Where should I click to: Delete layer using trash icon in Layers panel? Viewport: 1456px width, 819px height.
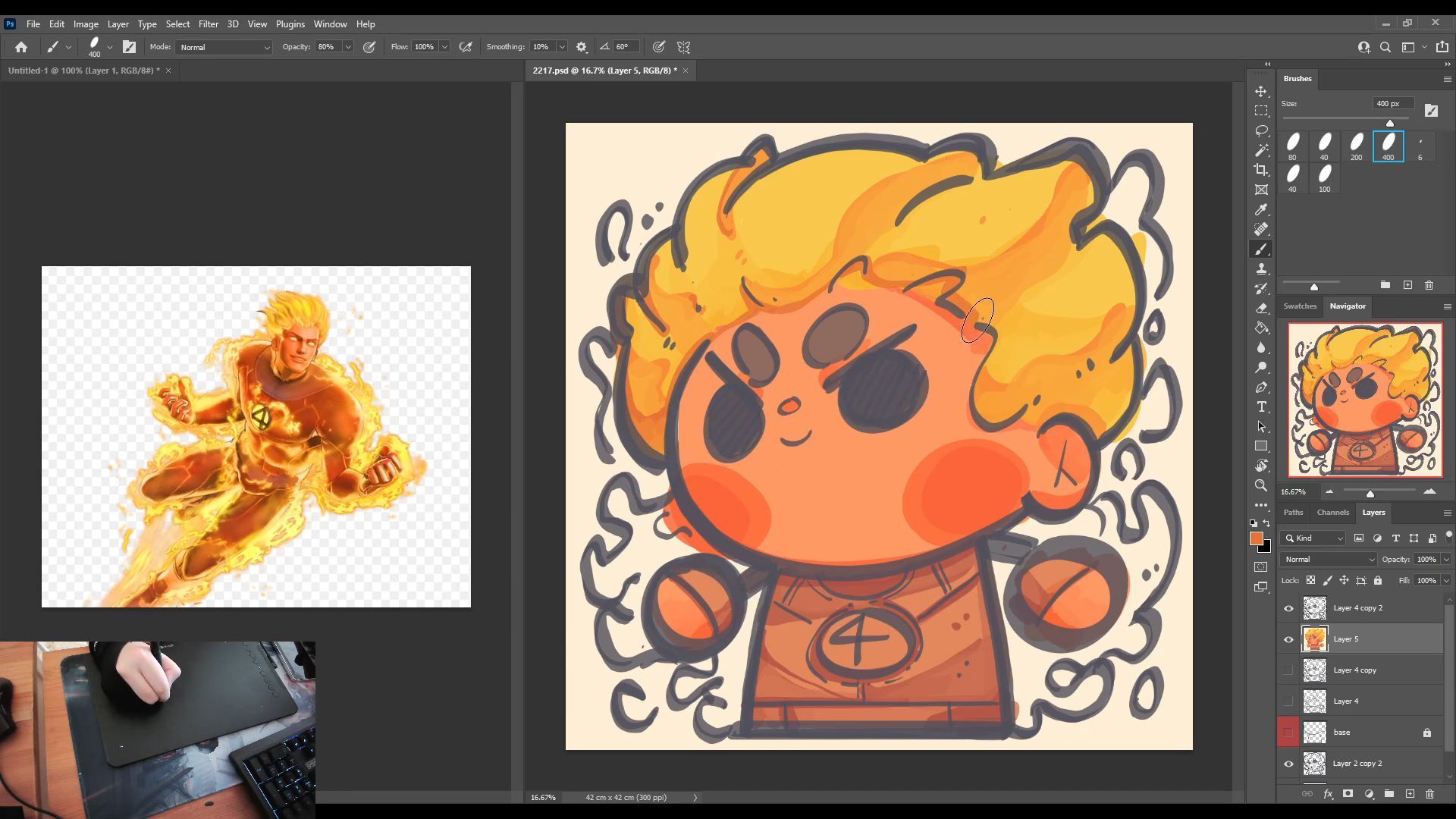point(1430,794)
